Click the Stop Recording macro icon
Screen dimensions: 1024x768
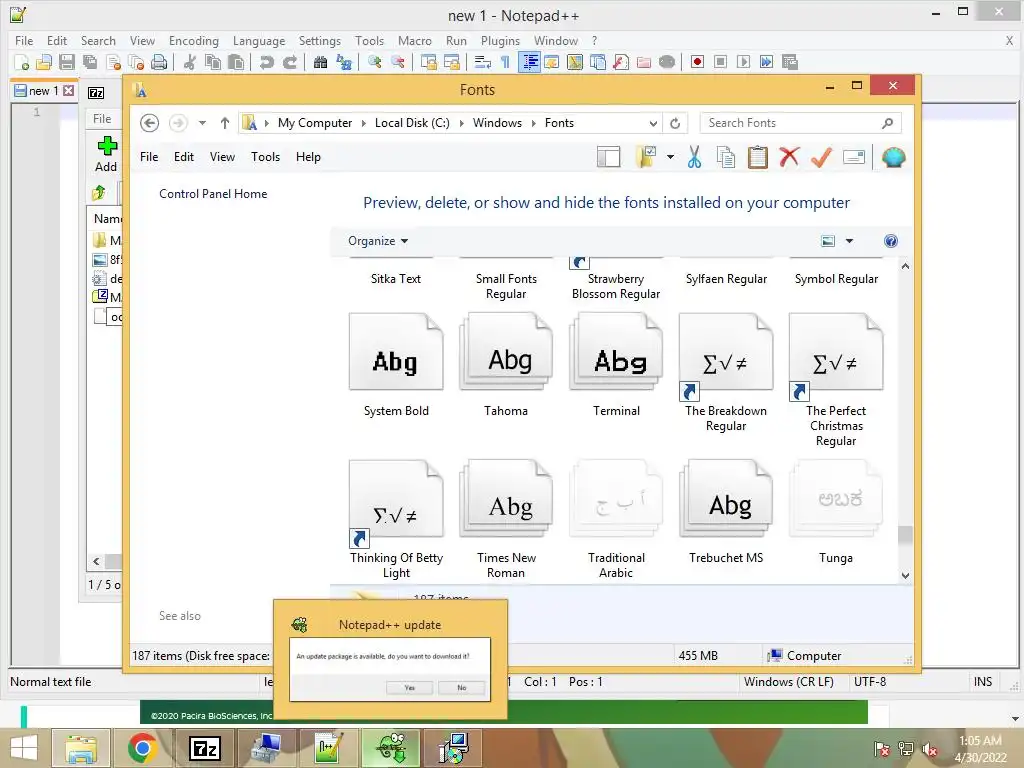[720, 62]
